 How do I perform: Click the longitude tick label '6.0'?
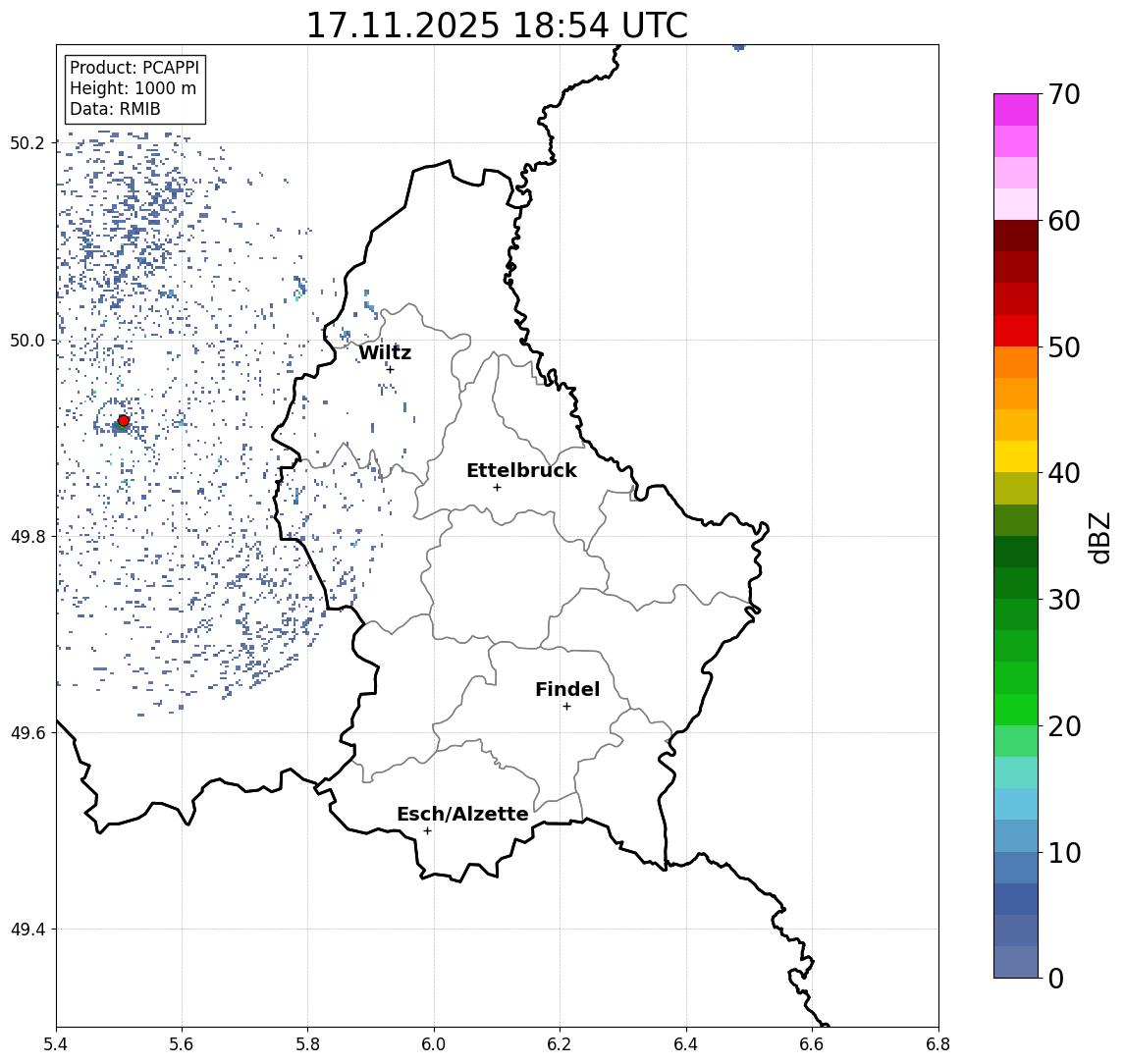[x=434, y=1044]
